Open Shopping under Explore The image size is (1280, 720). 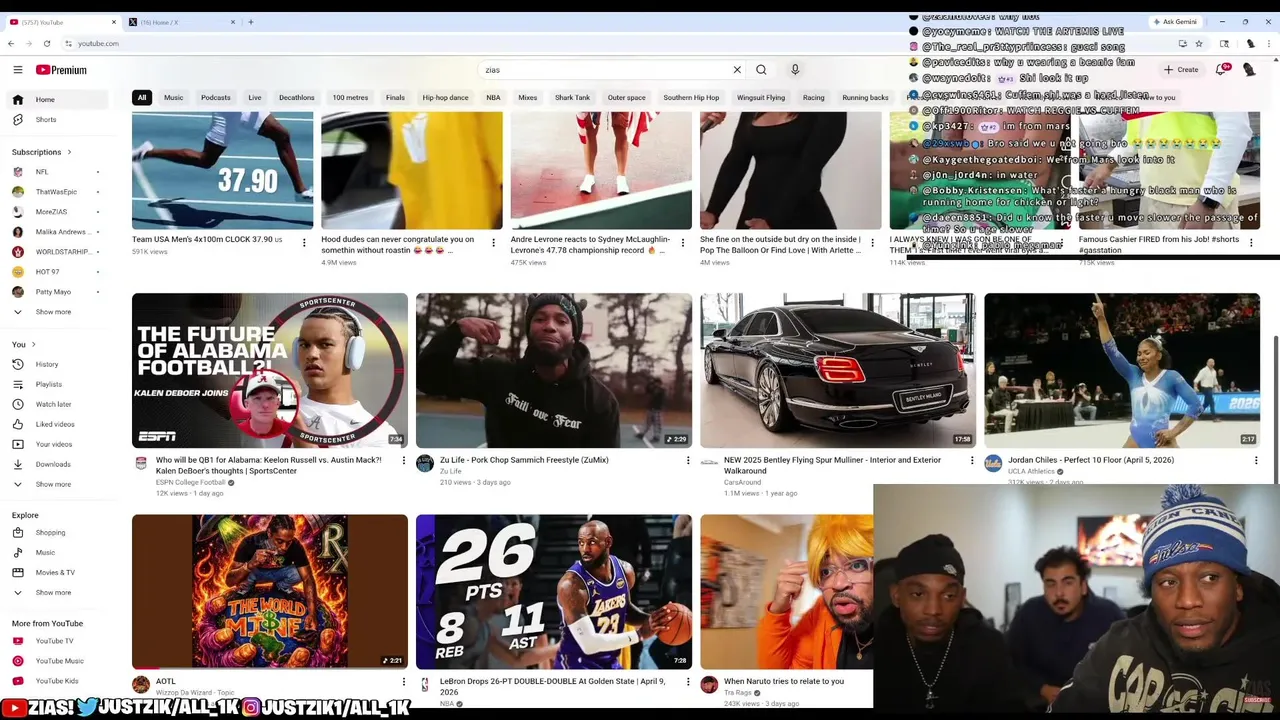50,532
